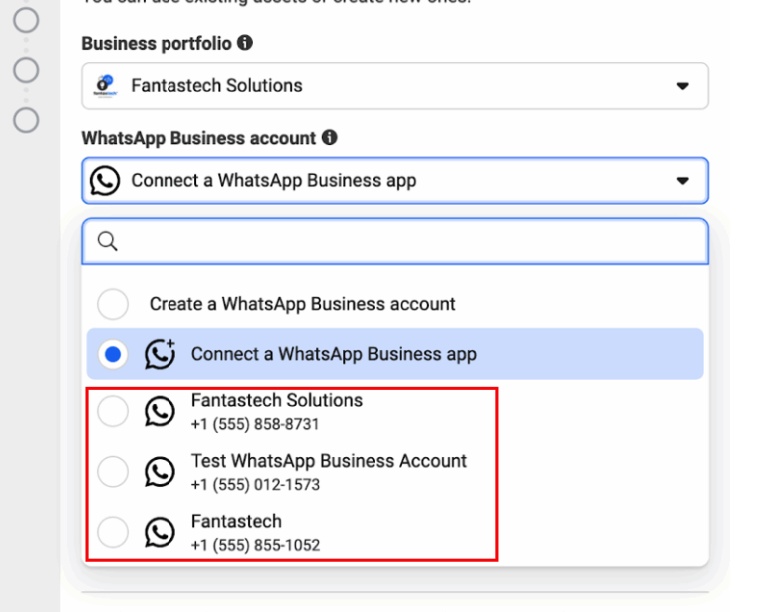The image size is (762, 612).
Task: Click the middle step circle in sidebar
Action: click(x=26, y=70)
